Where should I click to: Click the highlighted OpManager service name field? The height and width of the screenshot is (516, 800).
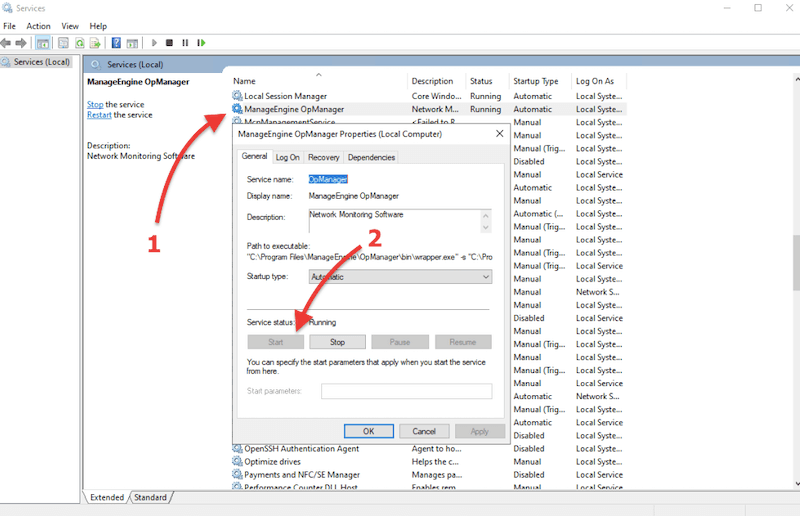328,179
